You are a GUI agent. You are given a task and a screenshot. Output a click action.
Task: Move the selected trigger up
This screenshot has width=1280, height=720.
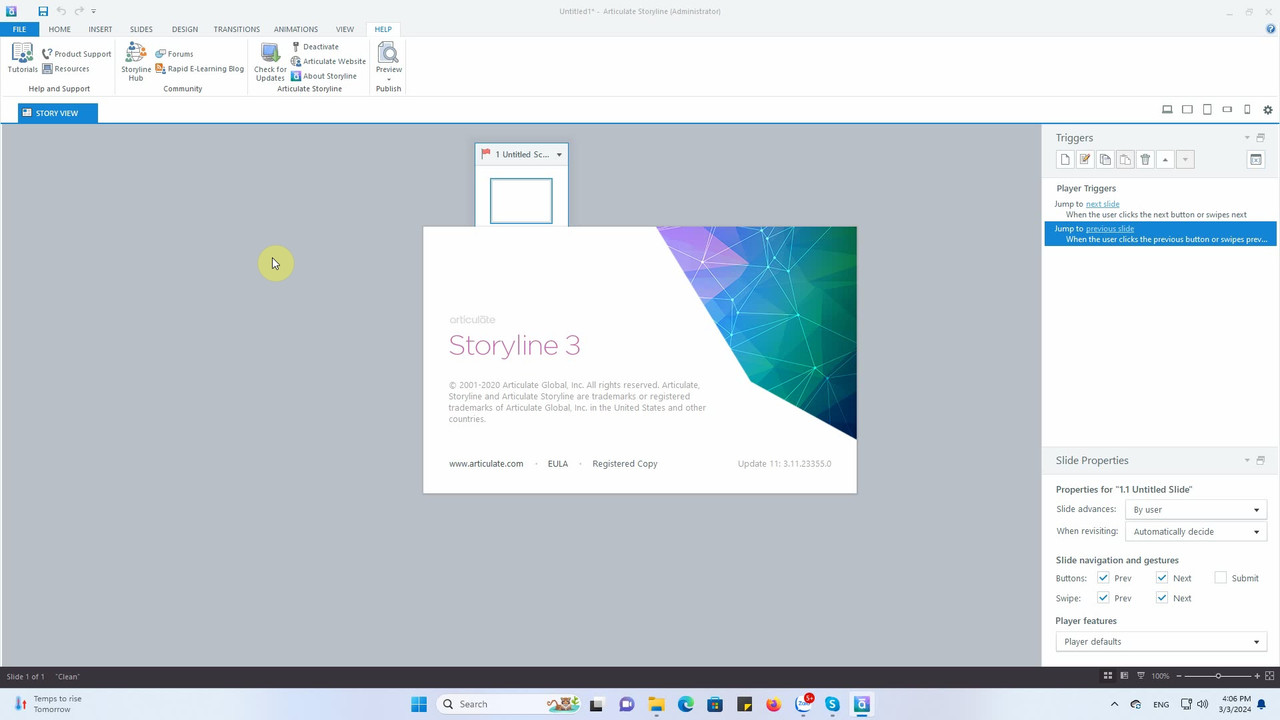click(x=1165, y=160)
